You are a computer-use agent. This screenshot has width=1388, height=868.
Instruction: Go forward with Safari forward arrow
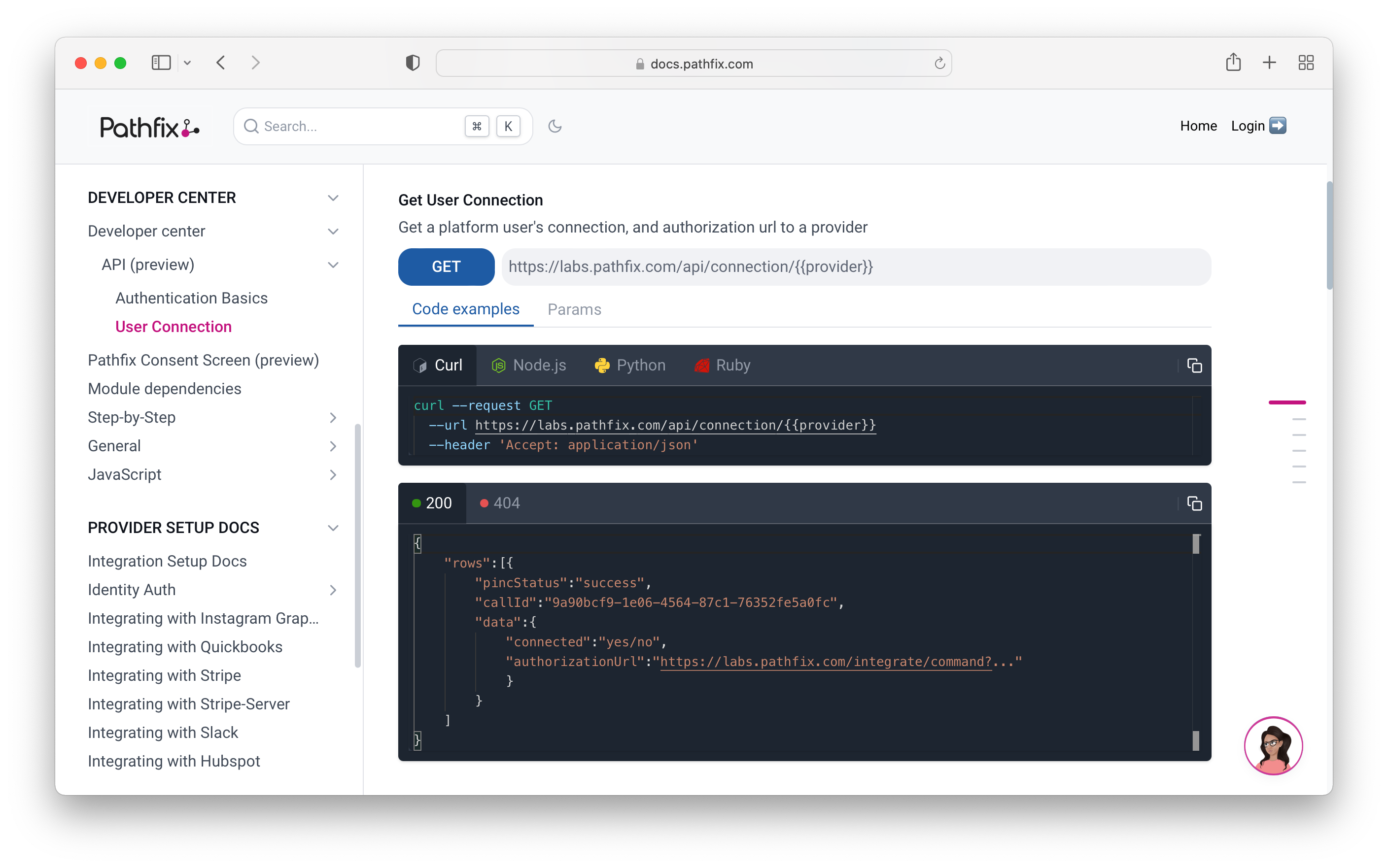pos(255,63)
